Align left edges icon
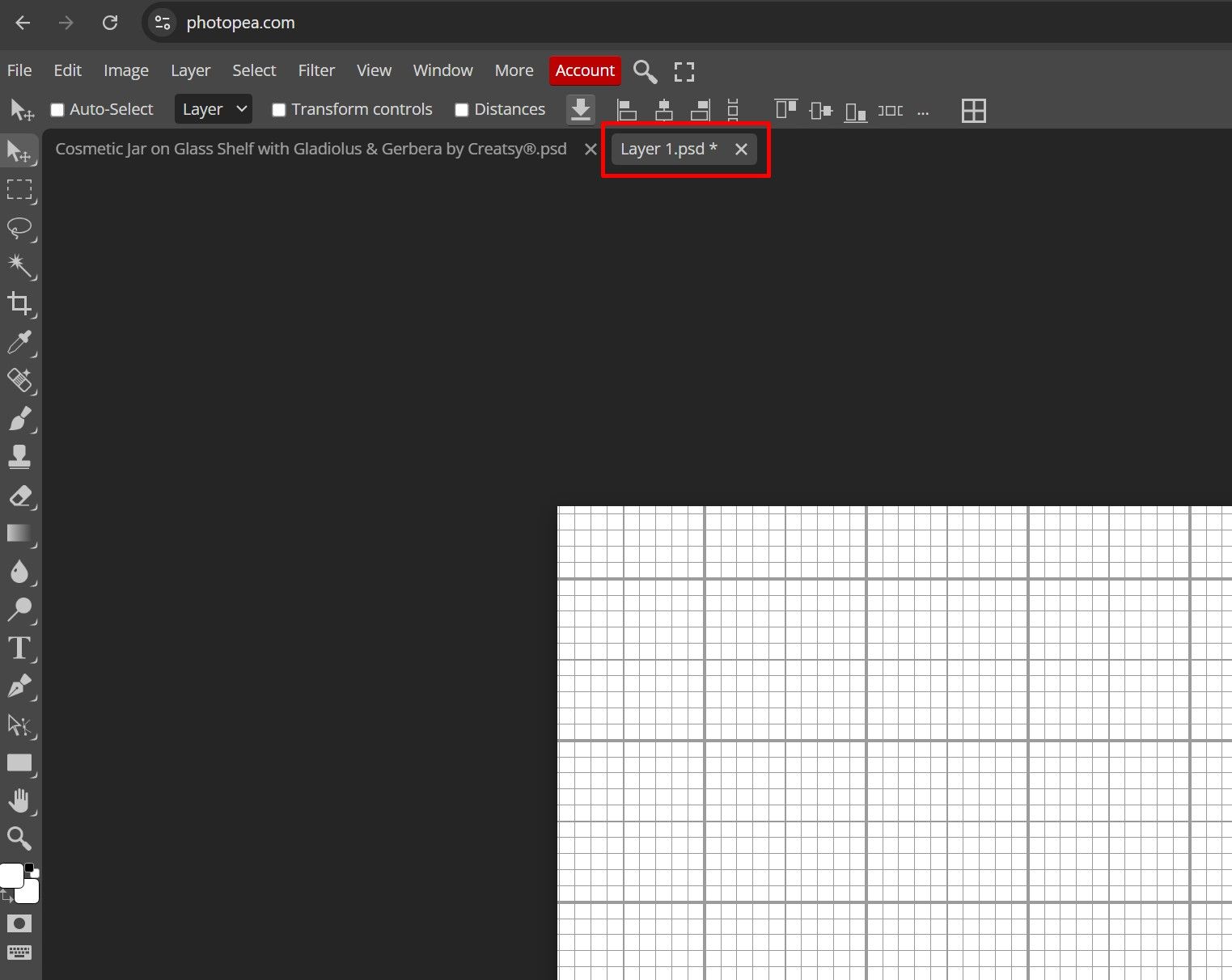 click(627, 110)
